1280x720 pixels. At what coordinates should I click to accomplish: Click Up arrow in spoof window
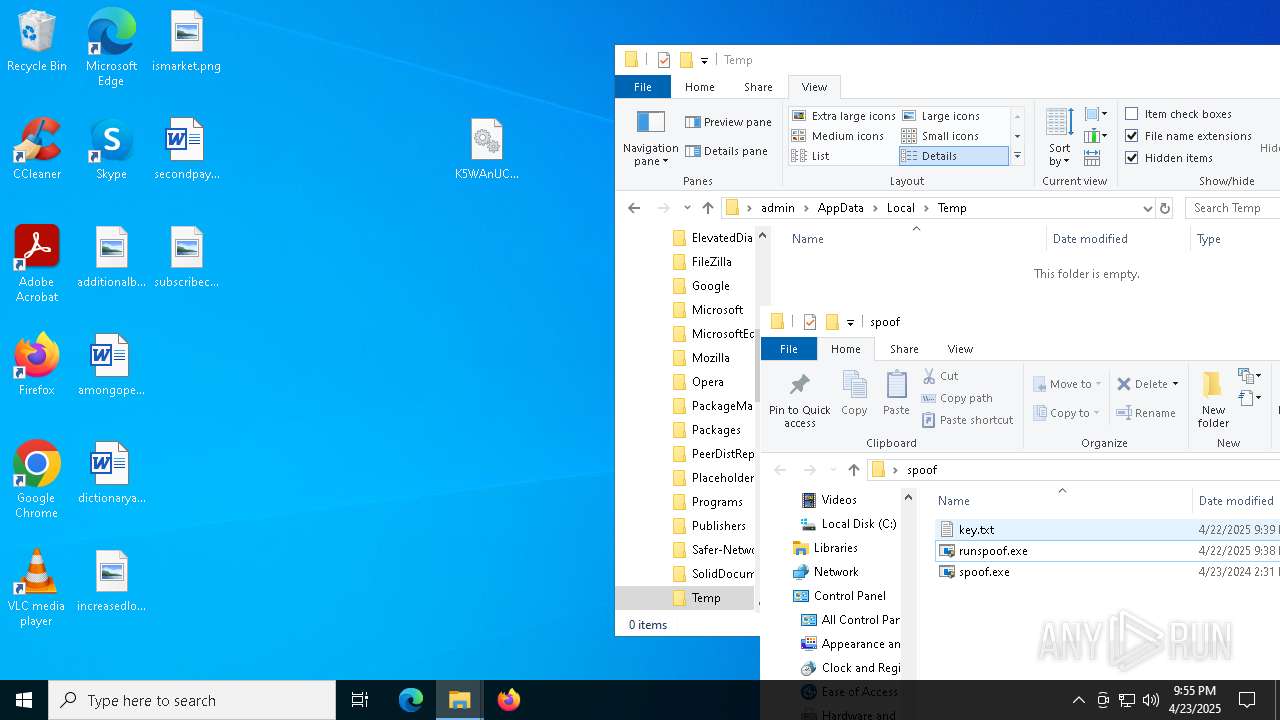[x=853, y=470]
